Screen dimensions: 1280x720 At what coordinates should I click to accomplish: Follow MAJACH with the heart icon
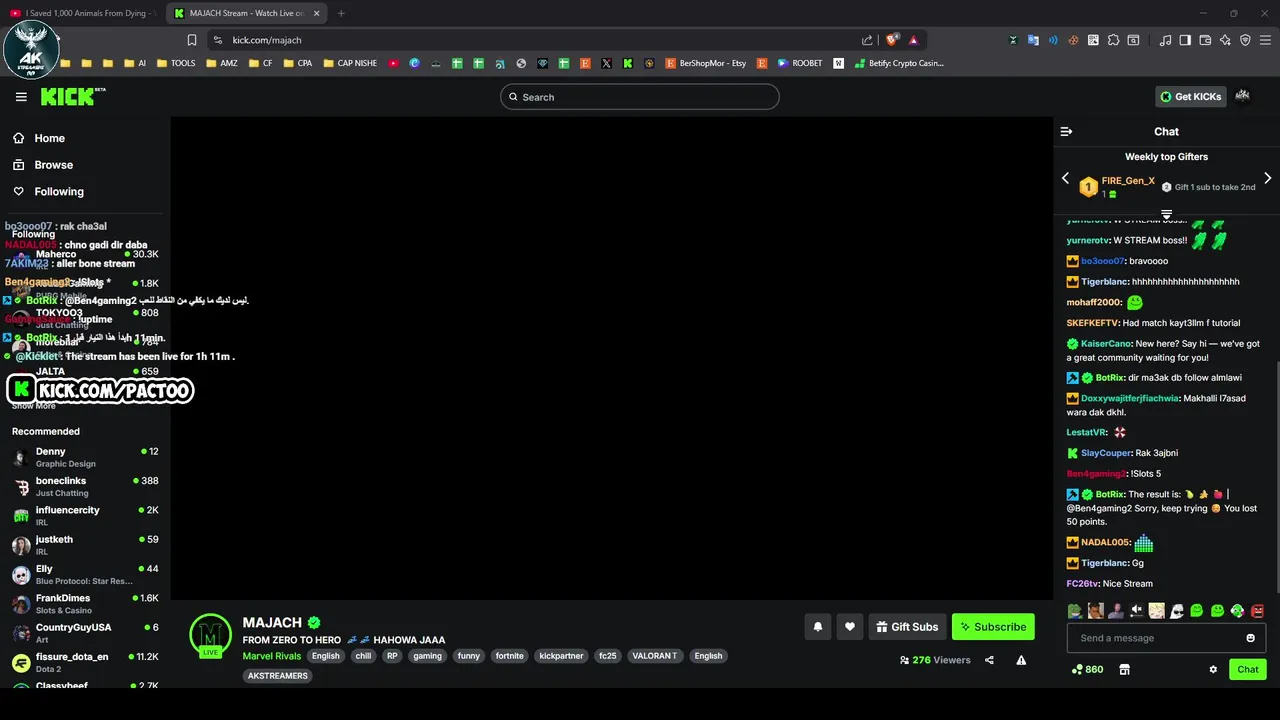849,627
